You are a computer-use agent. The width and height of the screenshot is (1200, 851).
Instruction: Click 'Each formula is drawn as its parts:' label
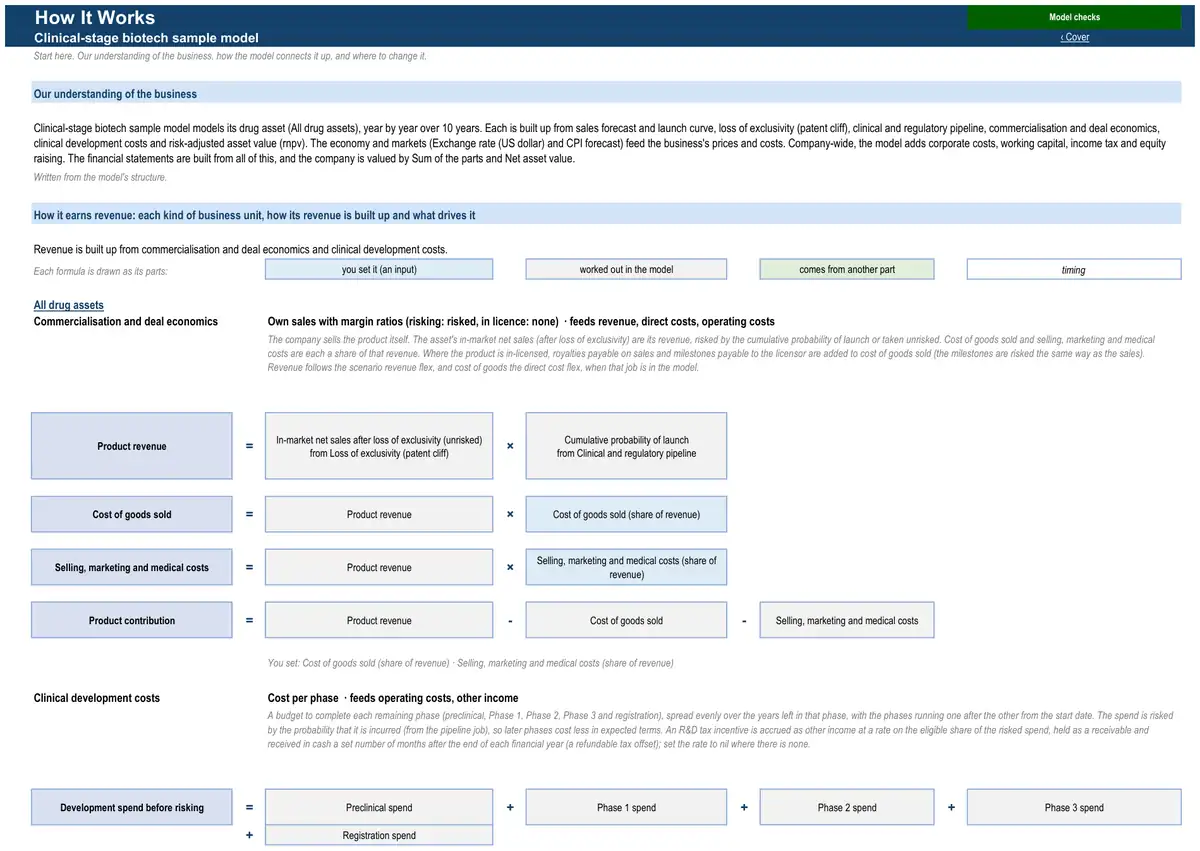[101, 271]
